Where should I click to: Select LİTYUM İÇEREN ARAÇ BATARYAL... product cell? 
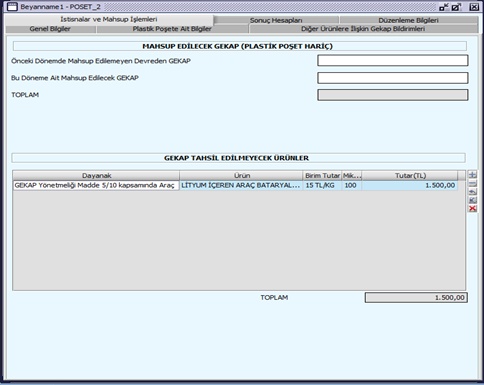pyautogui.click(x=241, y=186)
